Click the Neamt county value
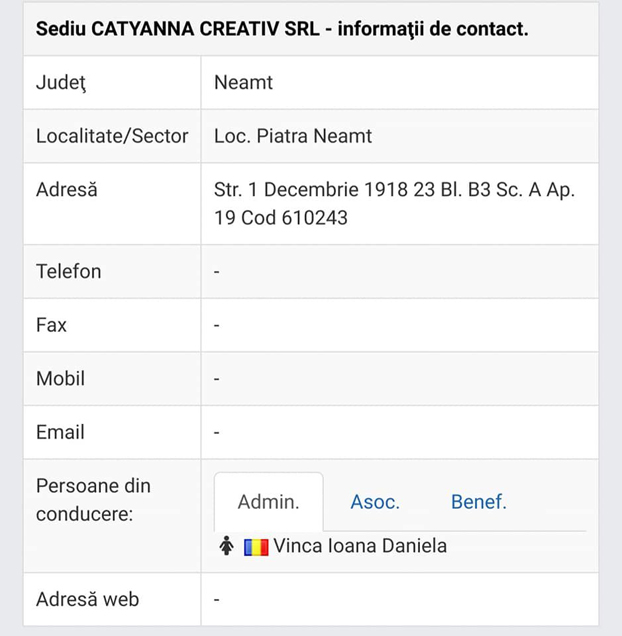622x636 pixels. (x=243, y=82)
